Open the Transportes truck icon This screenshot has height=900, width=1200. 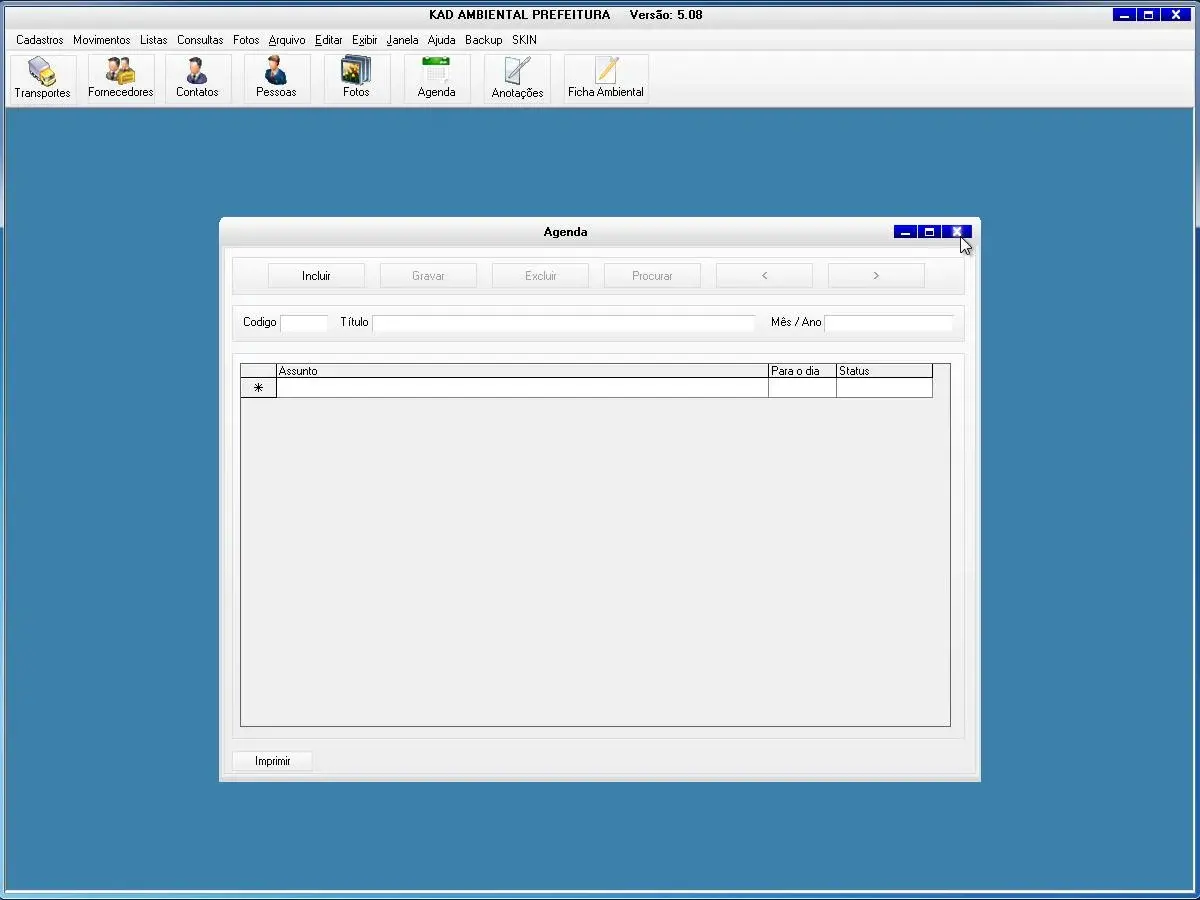pyautogui.click(x=43, y=79)
